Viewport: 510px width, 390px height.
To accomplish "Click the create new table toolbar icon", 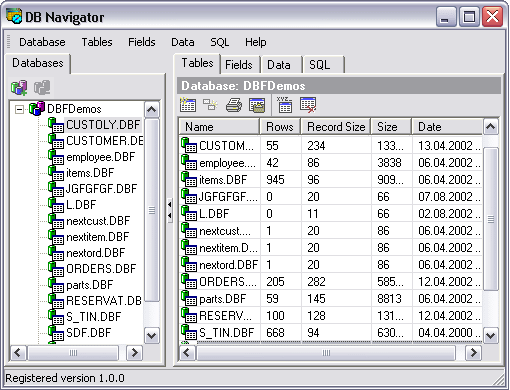I will point(188,105).
